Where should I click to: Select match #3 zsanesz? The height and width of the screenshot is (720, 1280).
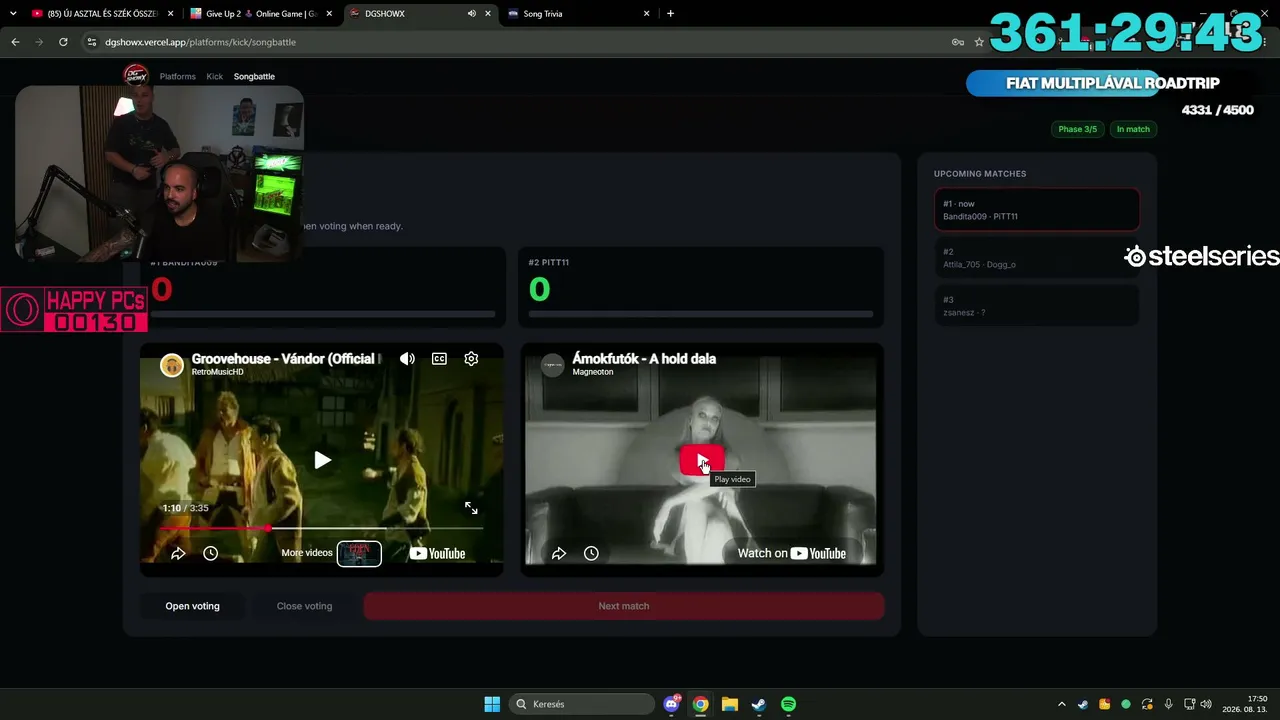[x=1037, y=306]
